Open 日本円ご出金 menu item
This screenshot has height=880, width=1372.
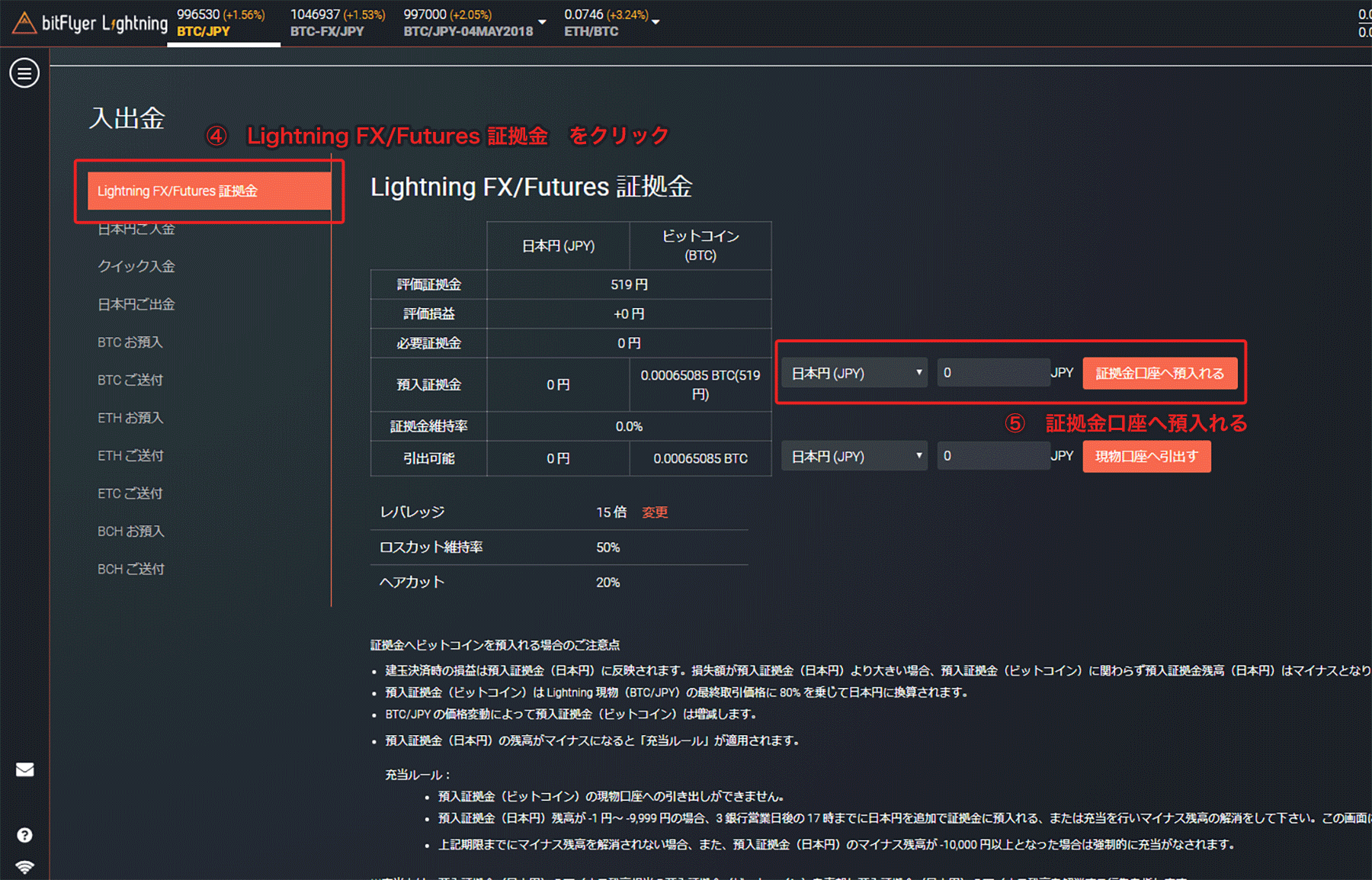point(136,304)
